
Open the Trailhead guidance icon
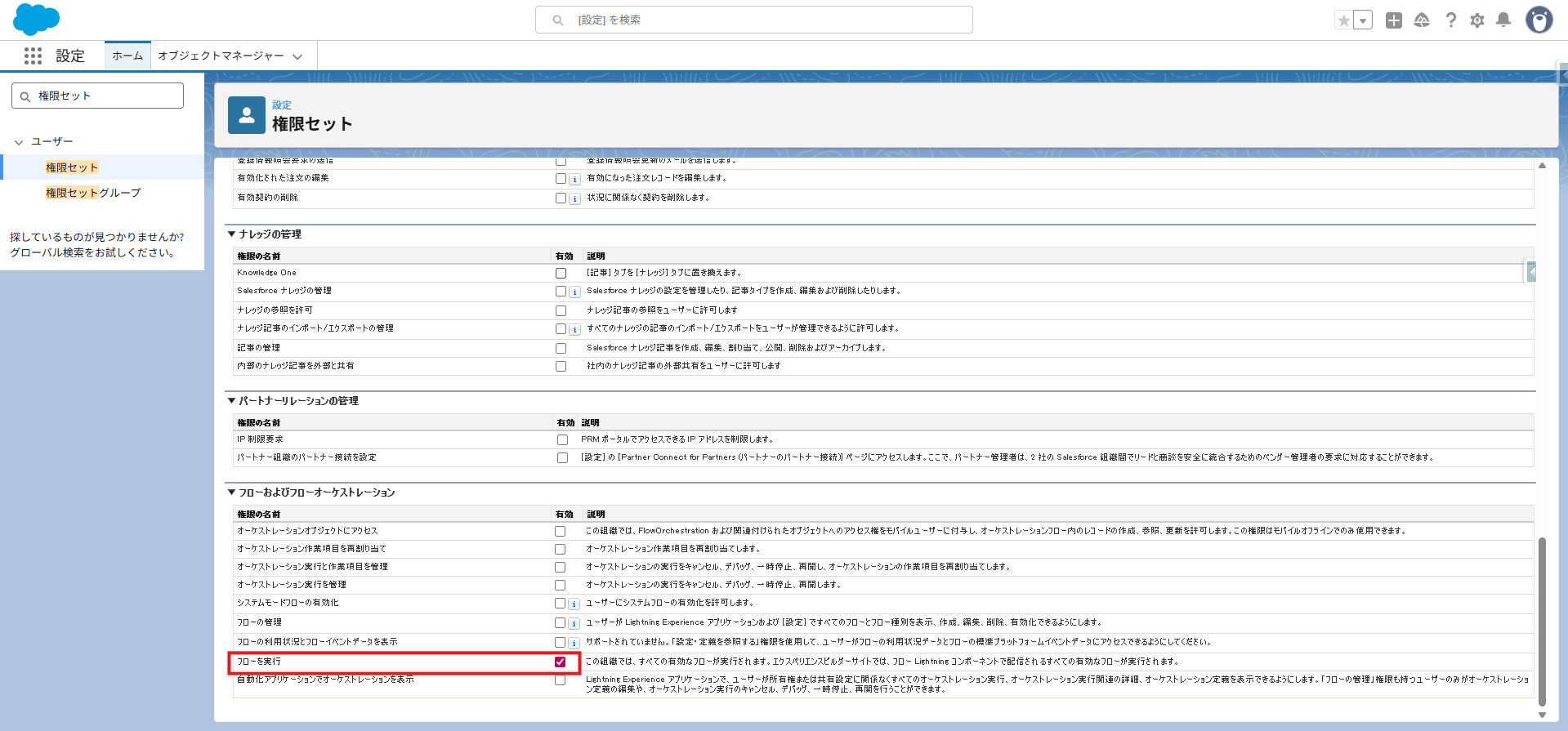(1422, 20)
